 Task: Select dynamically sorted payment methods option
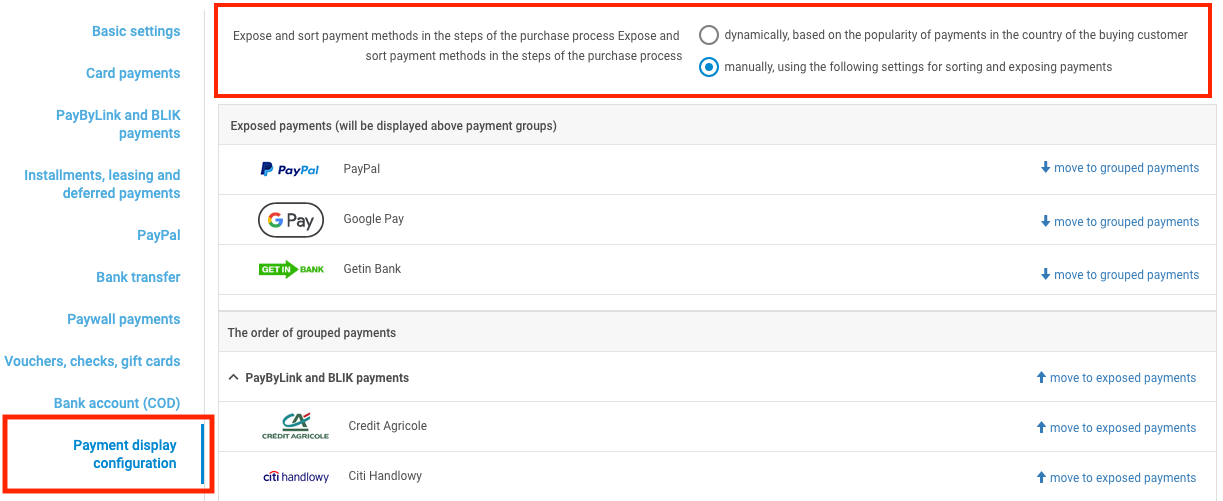(709, 35)
